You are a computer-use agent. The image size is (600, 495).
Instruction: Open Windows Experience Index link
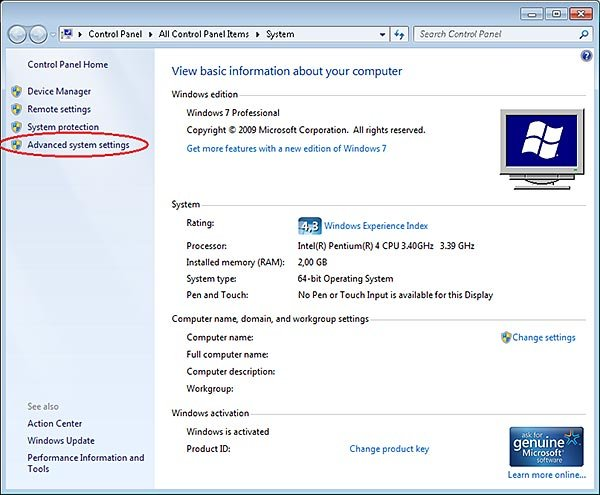click(x=376, y=226)
